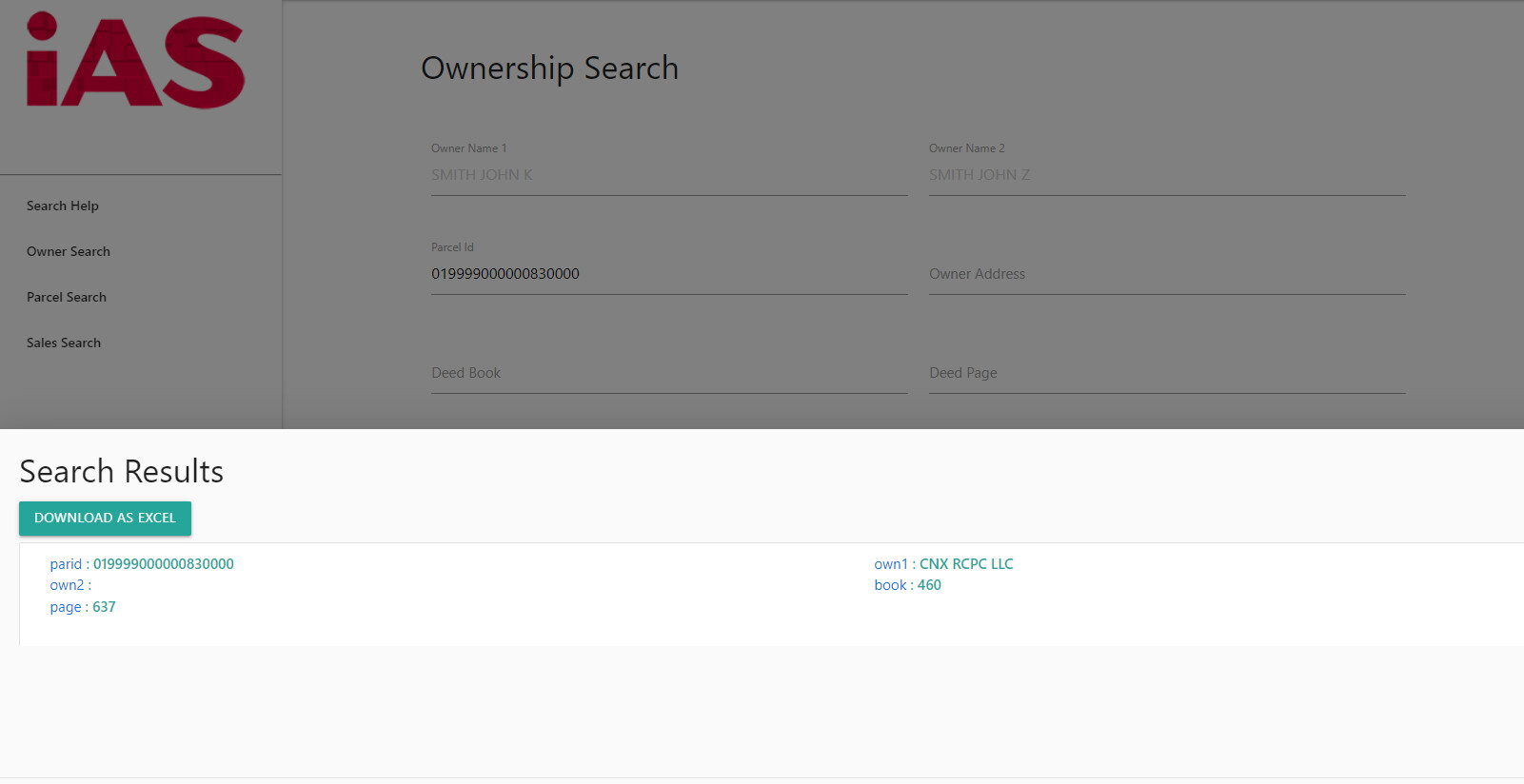
Task: Click the iAS logo
Action: click(135, 60)
